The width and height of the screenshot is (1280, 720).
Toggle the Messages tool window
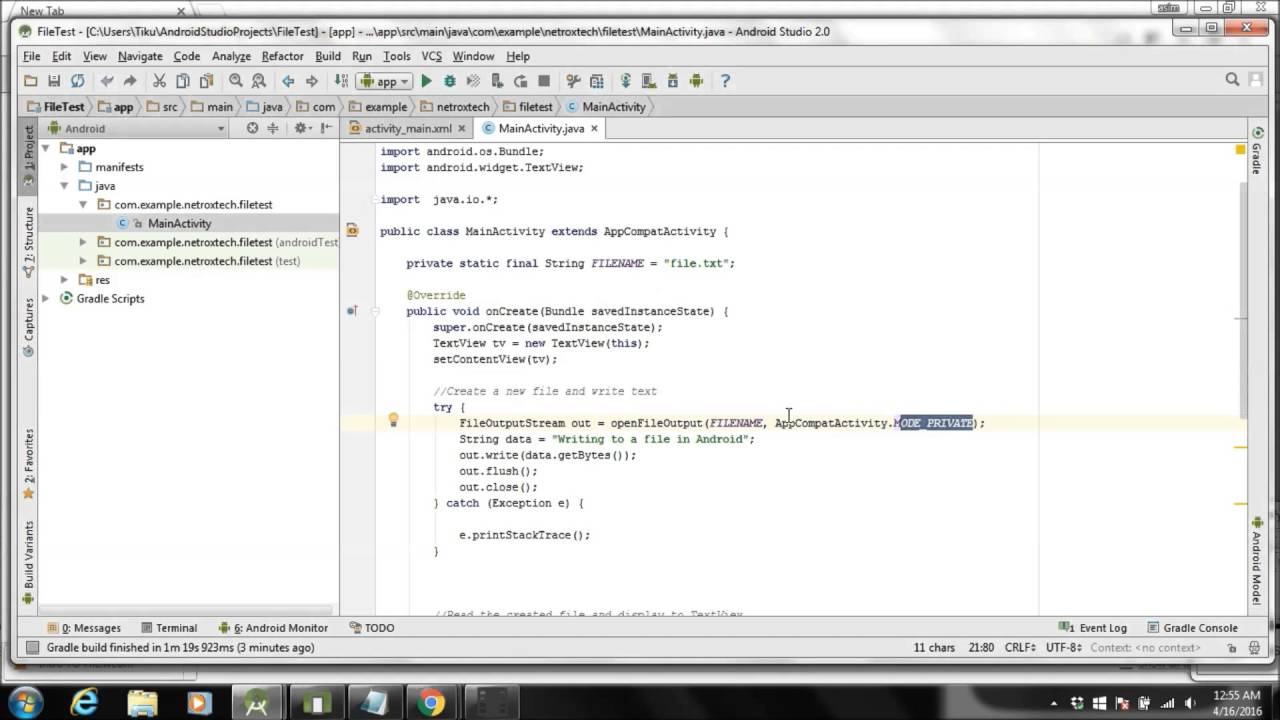pyautogui.click(x=83, y=628)
